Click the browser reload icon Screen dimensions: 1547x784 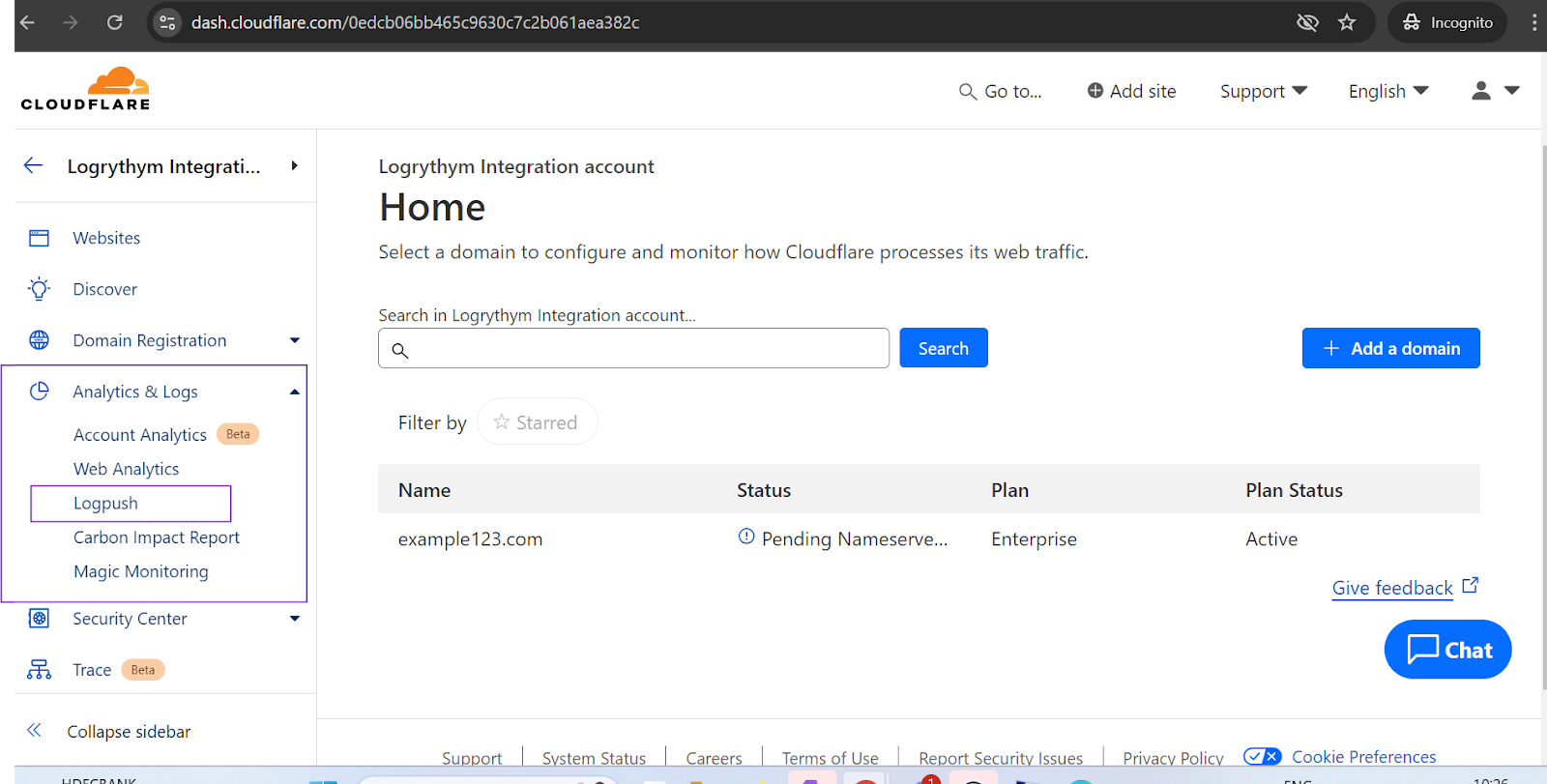pyautogui.click(x=114, y=22)
